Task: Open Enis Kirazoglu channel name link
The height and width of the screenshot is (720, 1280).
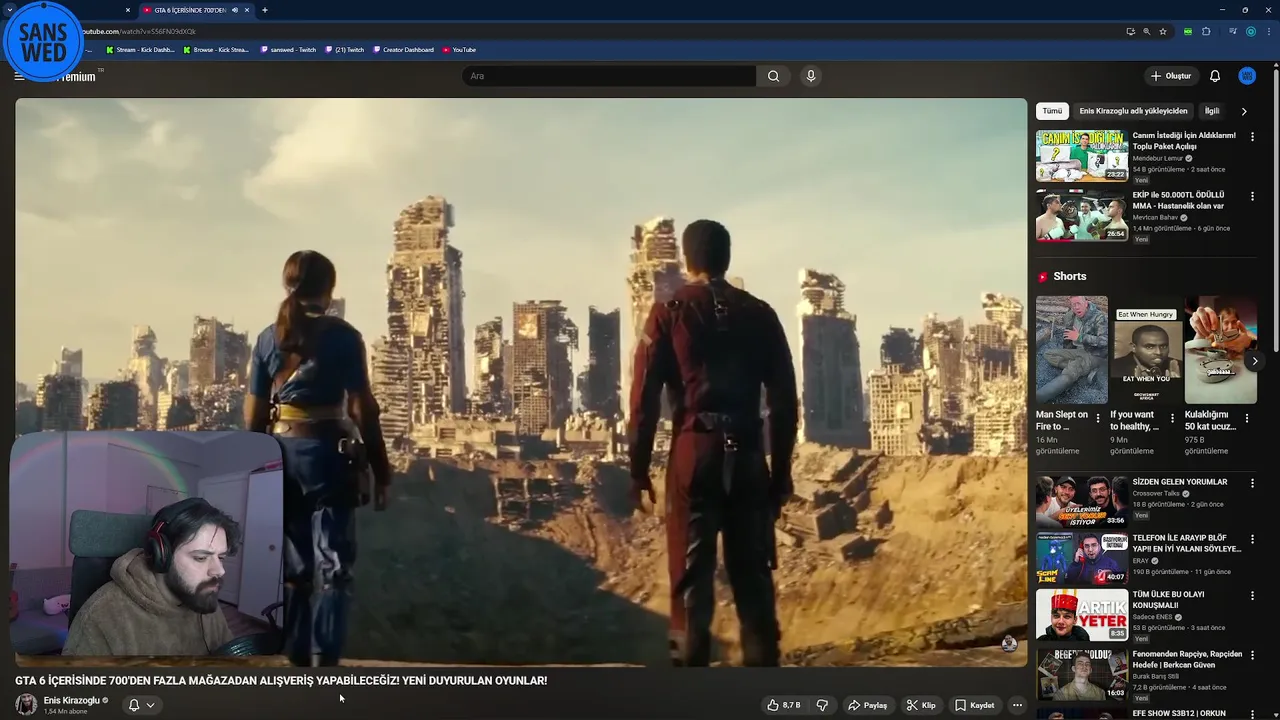Action: (x=71, y=700)
